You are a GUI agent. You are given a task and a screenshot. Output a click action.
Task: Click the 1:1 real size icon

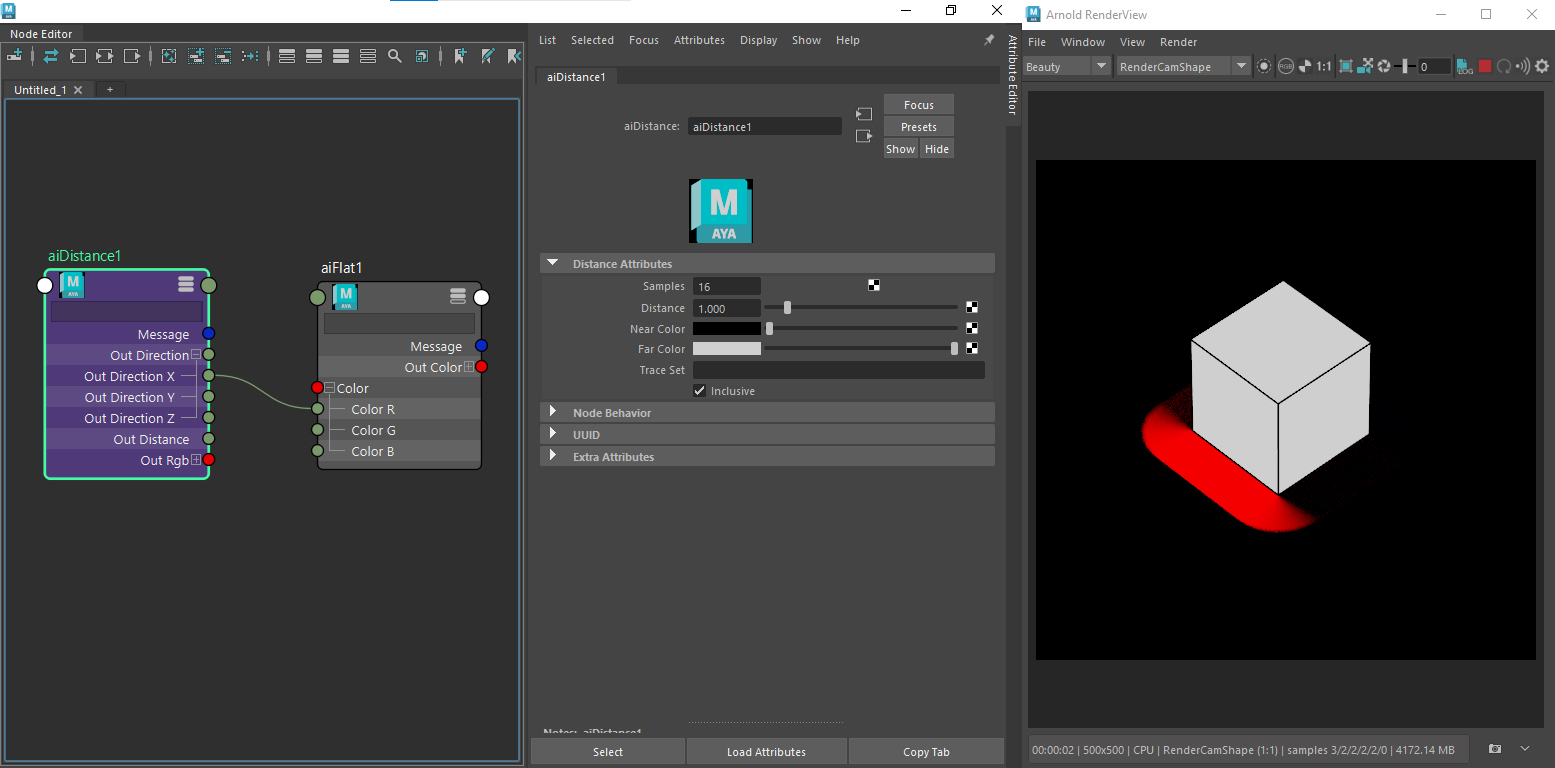click(x=1324, y=66)
